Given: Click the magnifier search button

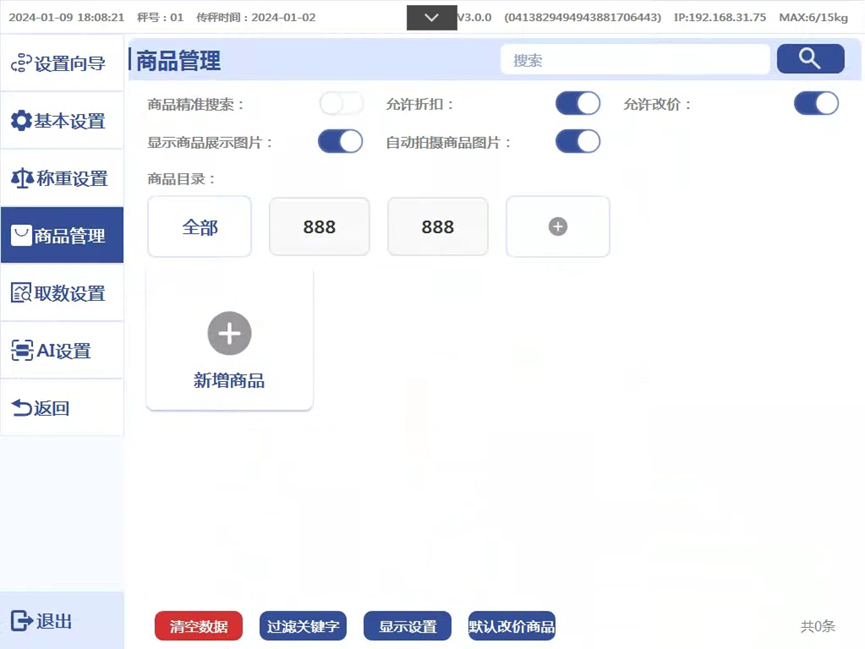Looking at the screenshot, I should (810, 59).
